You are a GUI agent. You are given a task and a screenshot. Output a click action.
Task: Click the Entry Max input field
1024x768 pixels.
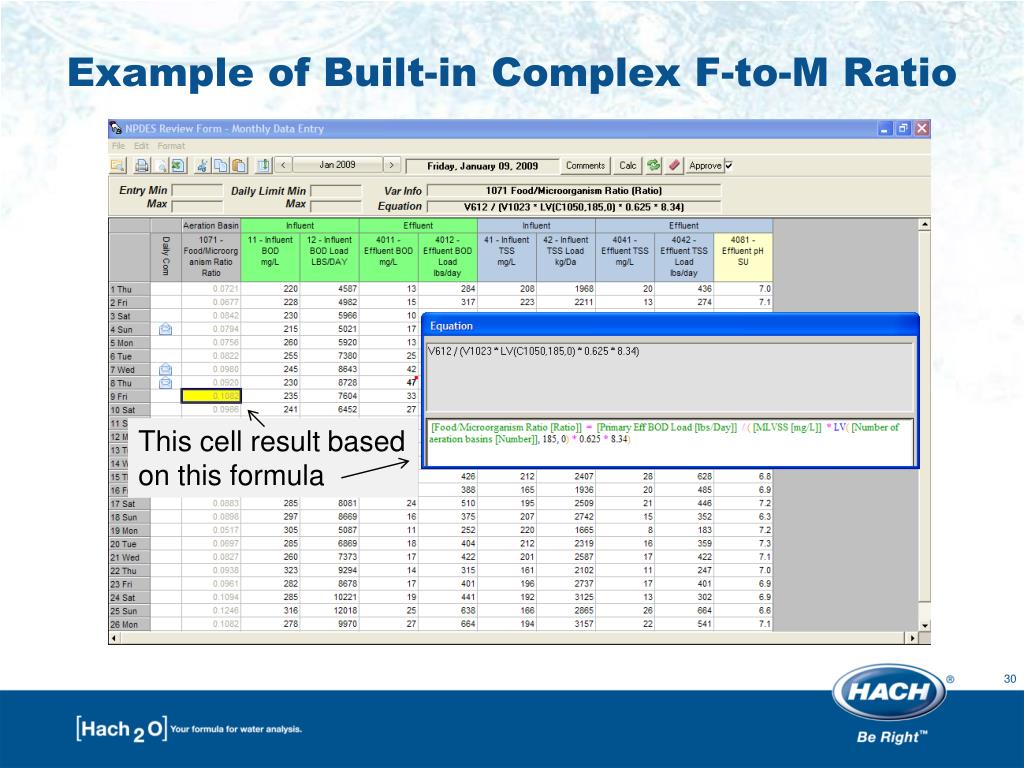[x=197, y=206]
